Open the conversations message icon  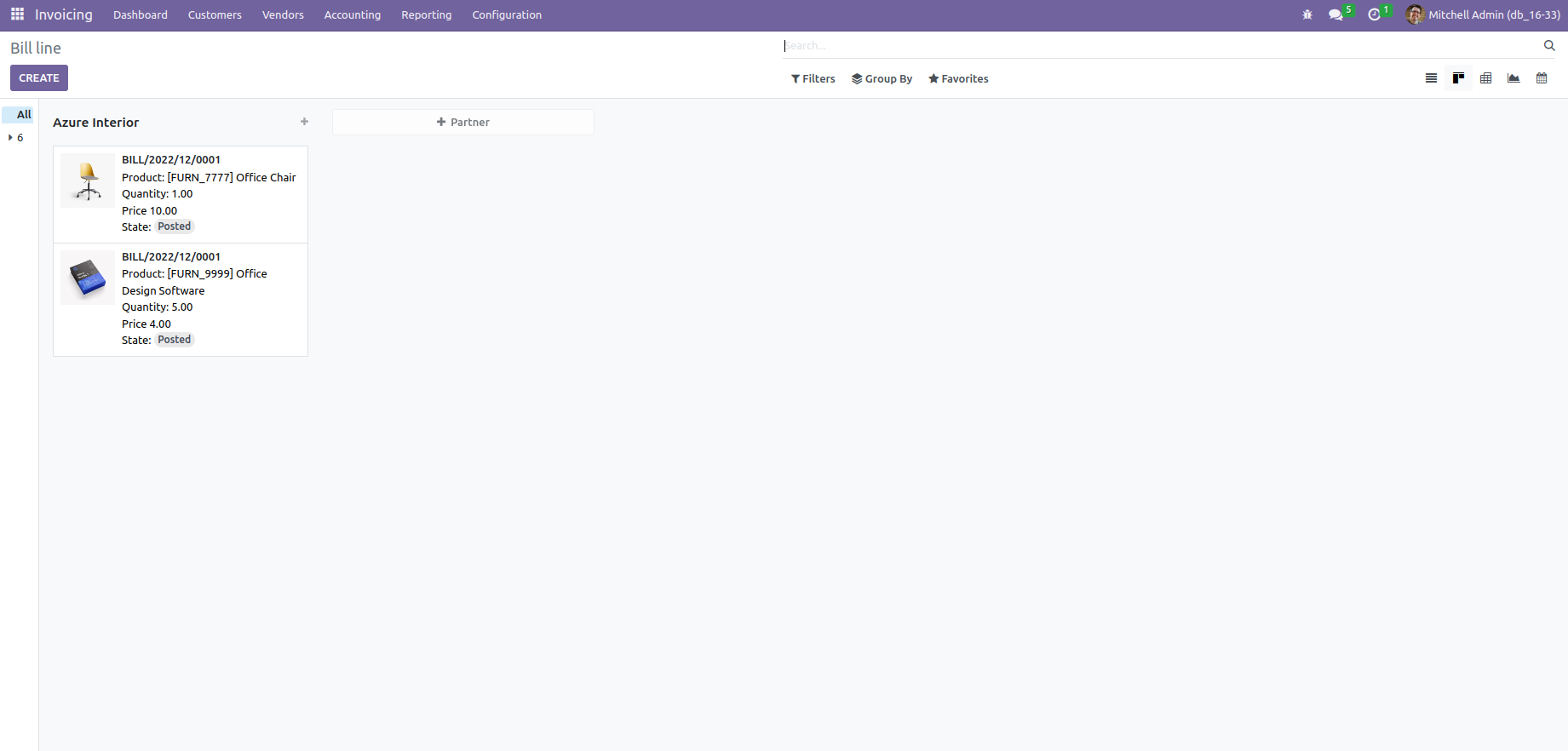[1335, 14]
